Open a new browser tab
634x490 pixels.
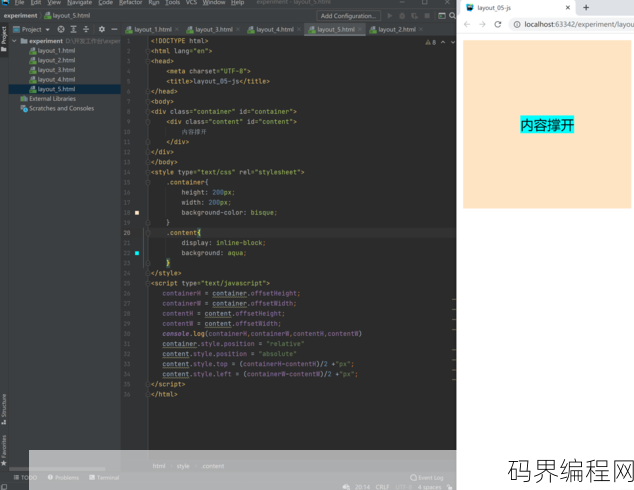pos(586,8)
